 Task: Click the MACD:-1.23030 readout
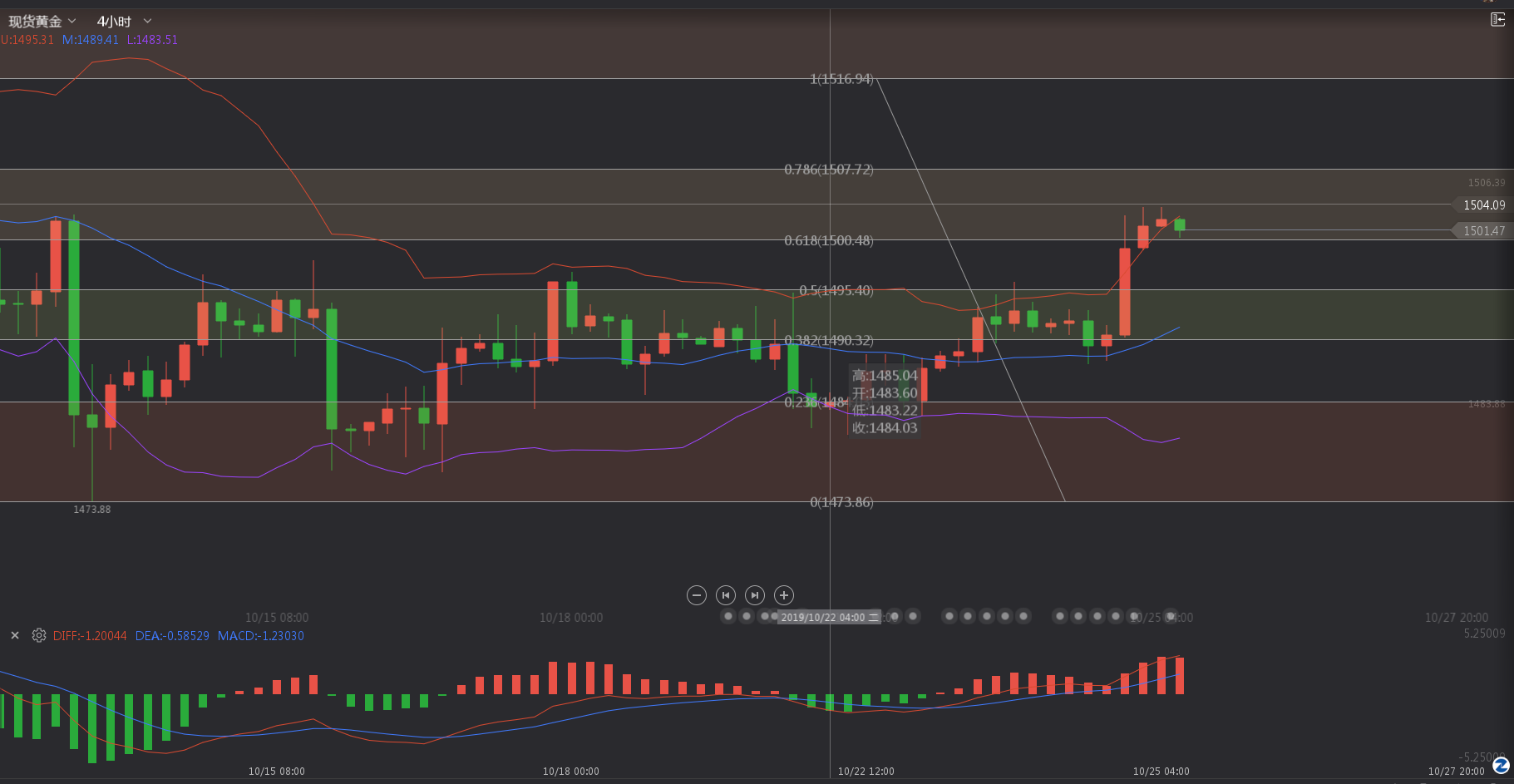pos(261,636)
